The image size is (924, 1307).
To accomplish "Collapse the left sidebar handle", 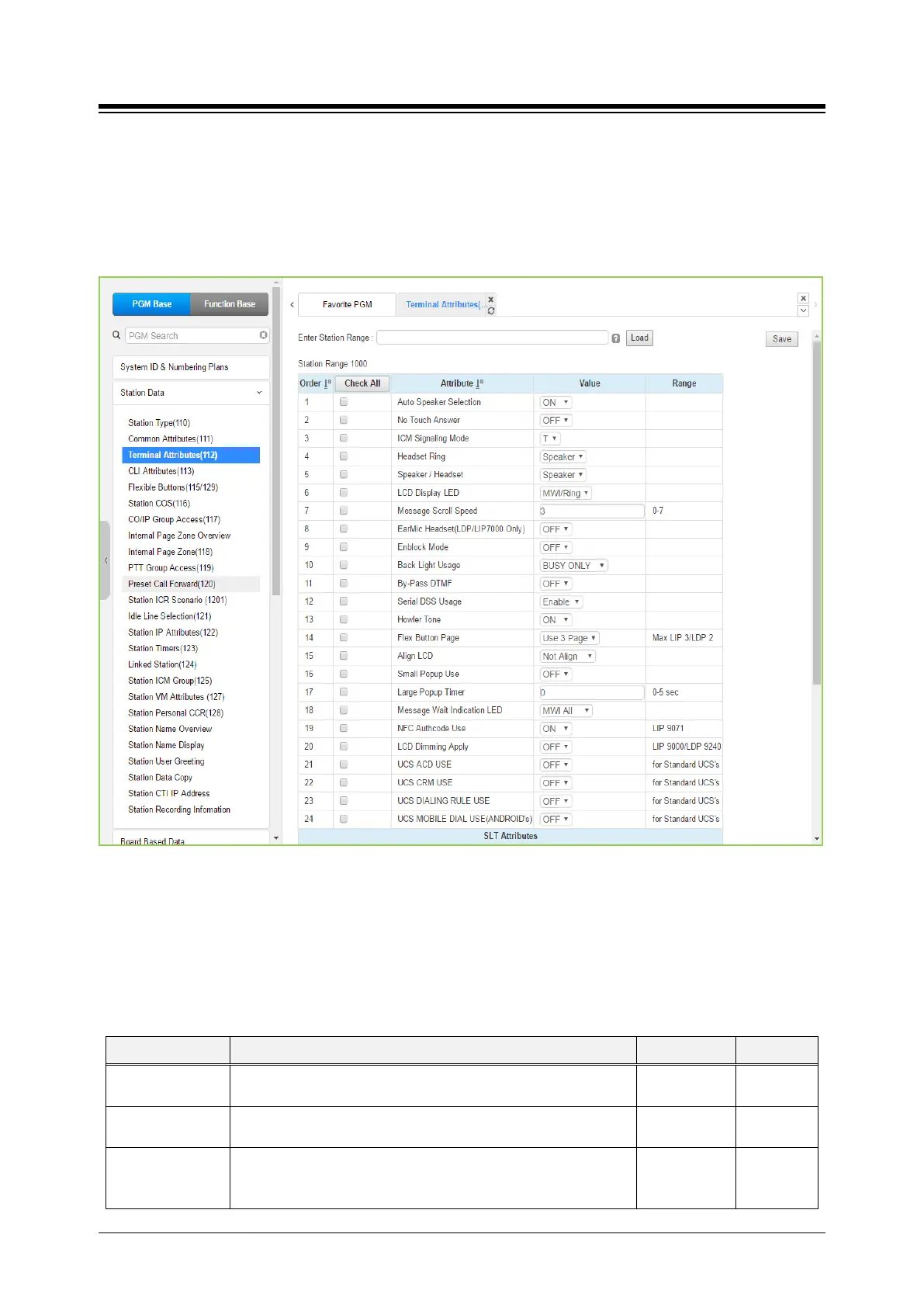I will pos(106,560).
